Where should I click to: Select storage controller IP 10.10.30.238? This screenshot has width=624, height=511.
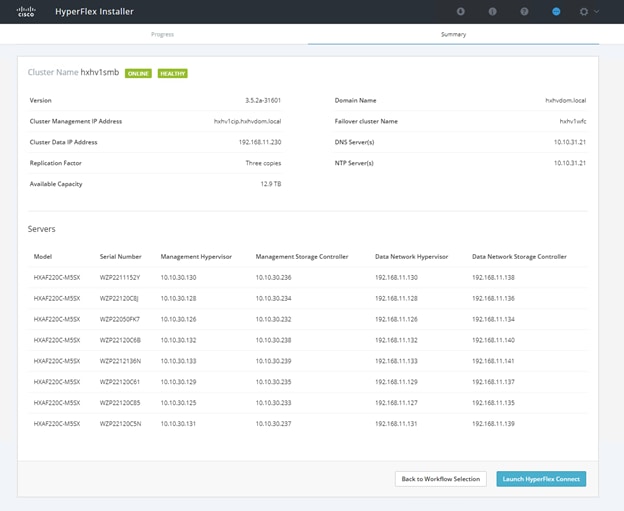pyautogui.click(x=273, y=340)
